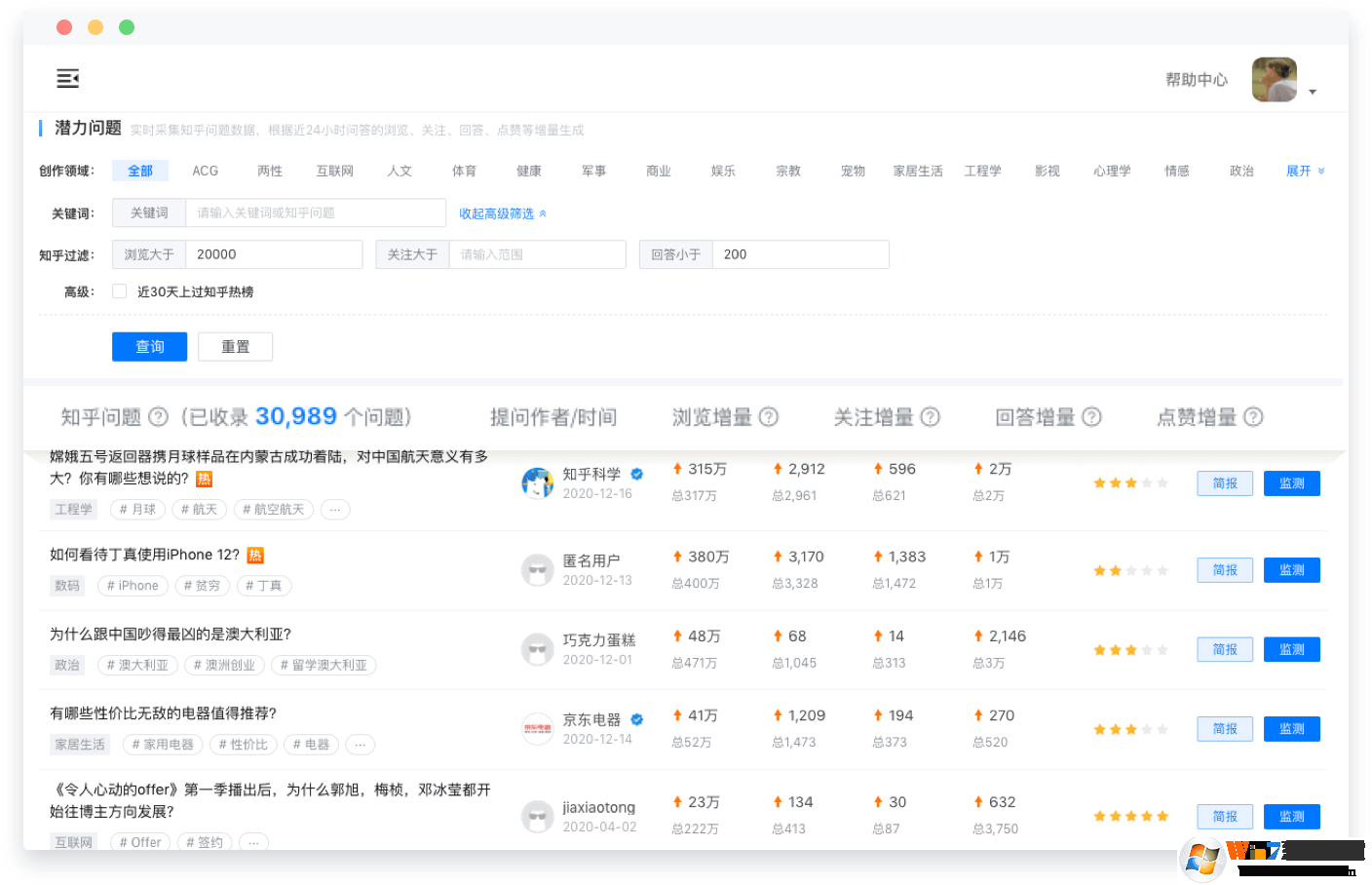Select the 娱乐 category tab

tap(723, 170)
